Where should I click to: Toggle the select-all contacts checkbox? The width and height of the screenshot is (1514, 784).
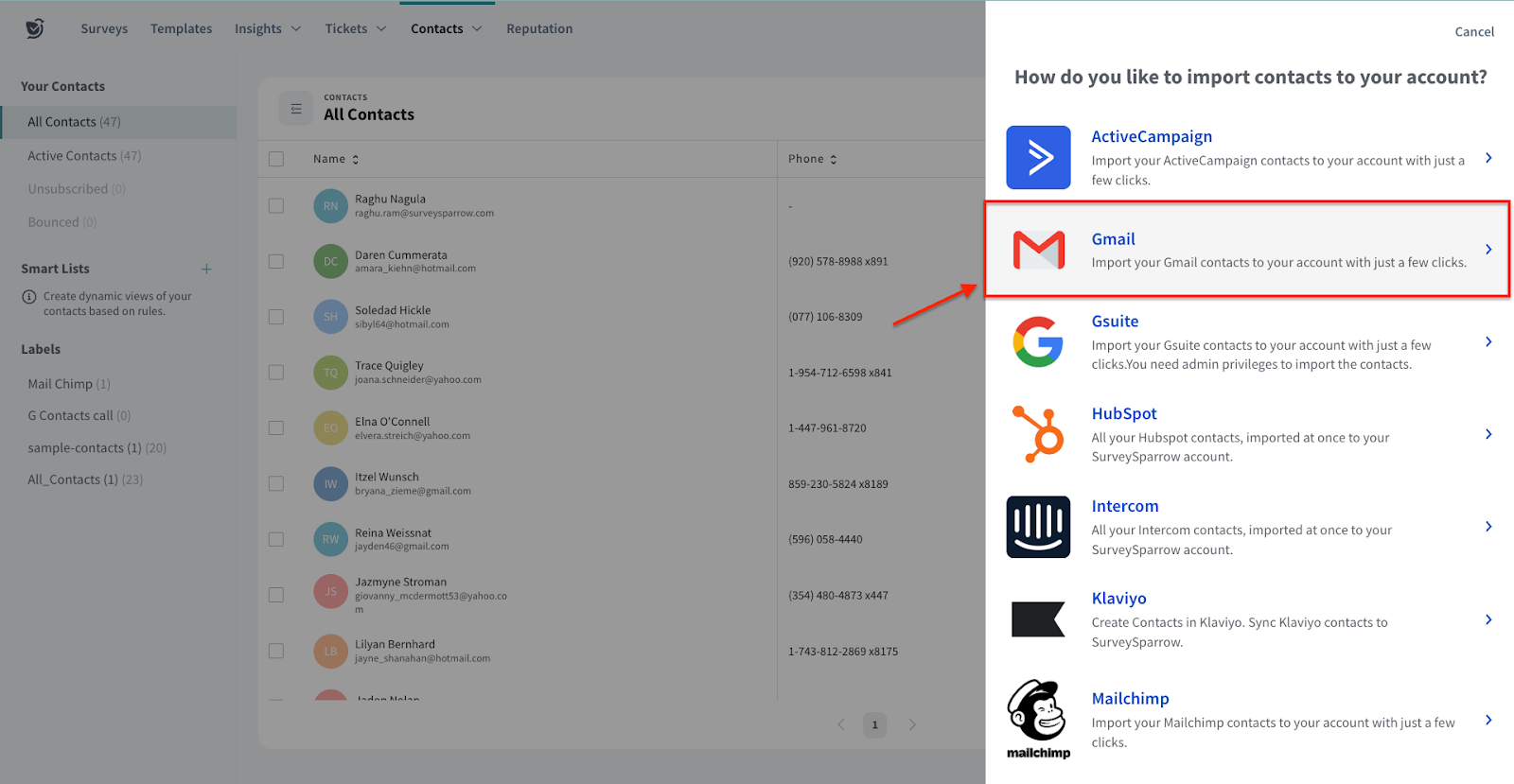[276, 159]
